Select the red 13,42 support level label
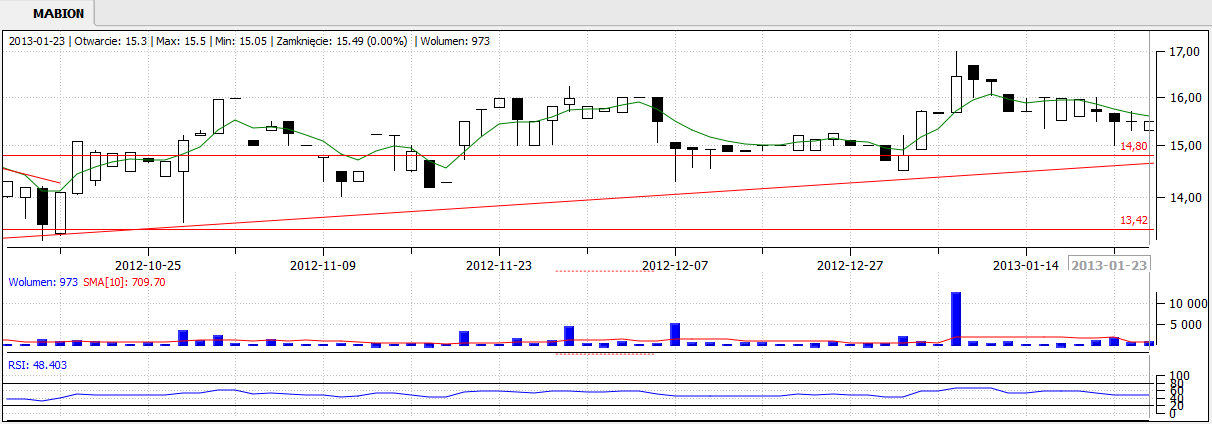This screenshot has height=424, width=1212. [1133, 220]
